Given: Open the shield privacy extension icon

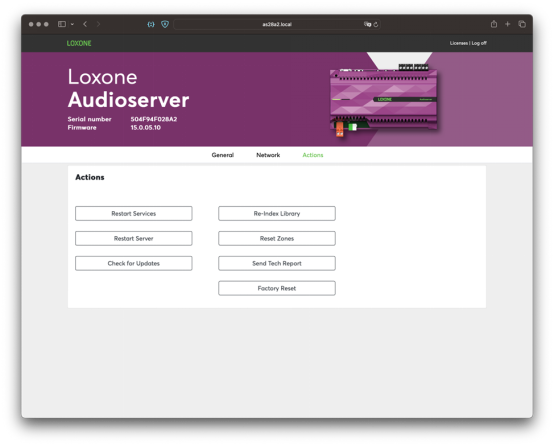Looking at the screenshot, I should (165, 24).
